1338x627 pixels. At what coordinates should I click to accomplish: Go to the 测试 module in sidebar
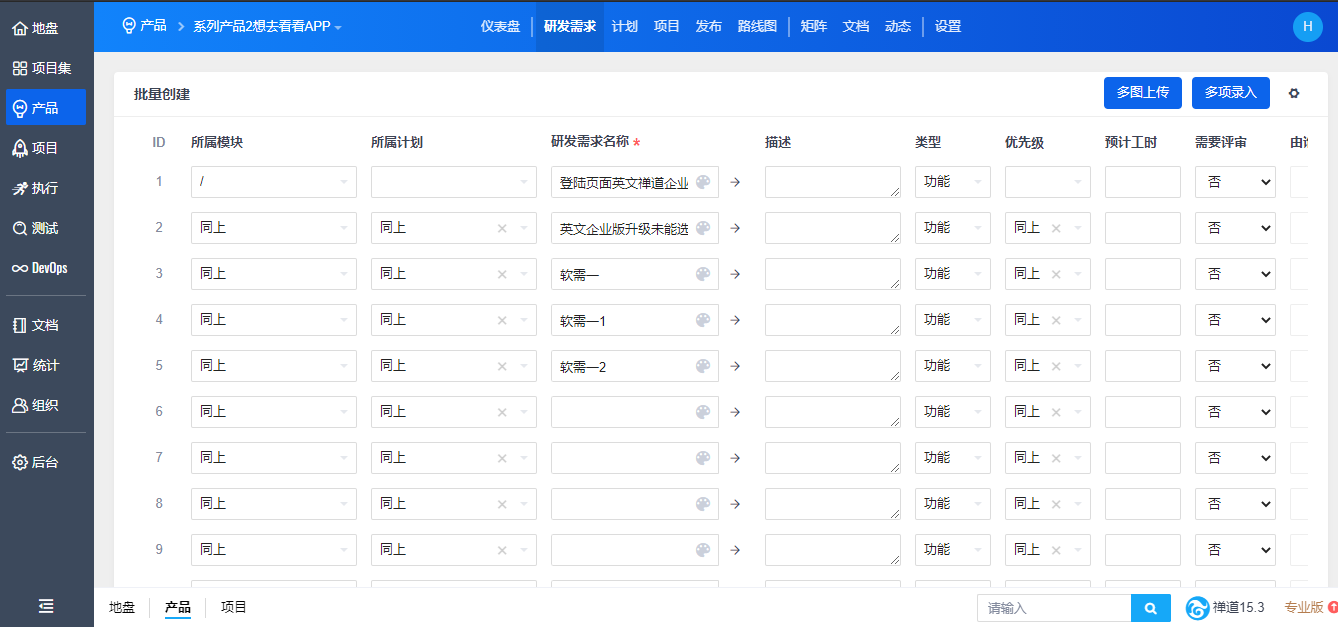click(36, 228)
